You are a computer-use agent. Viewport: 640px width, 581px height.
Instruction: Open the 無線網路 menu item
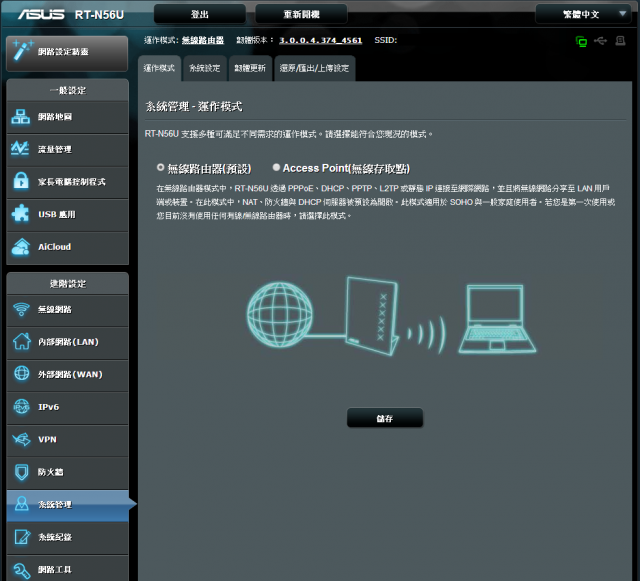click(x=67, y=310)
